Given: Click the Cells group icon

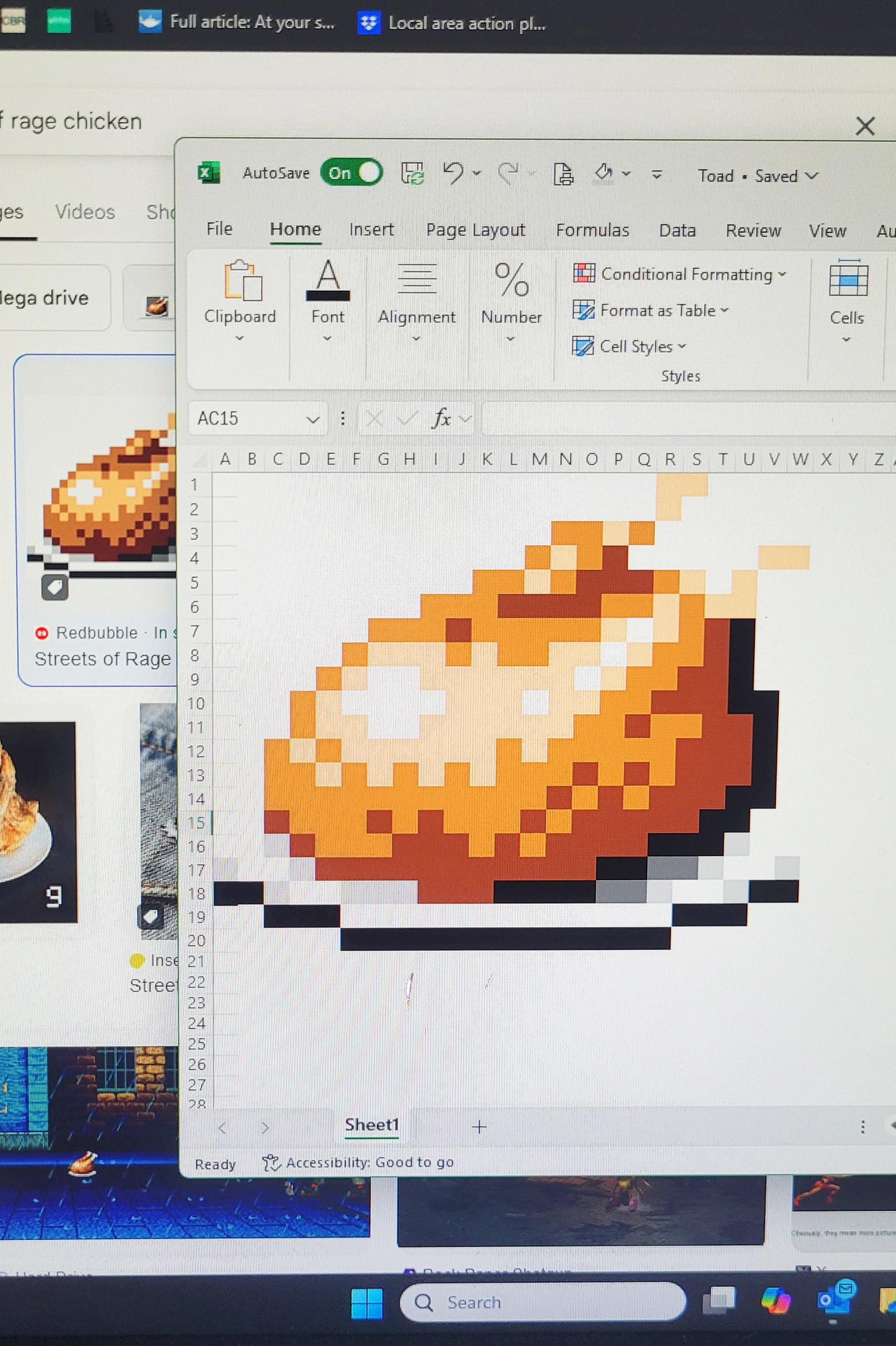Looking at the screenshot, I should pos(848,278).
